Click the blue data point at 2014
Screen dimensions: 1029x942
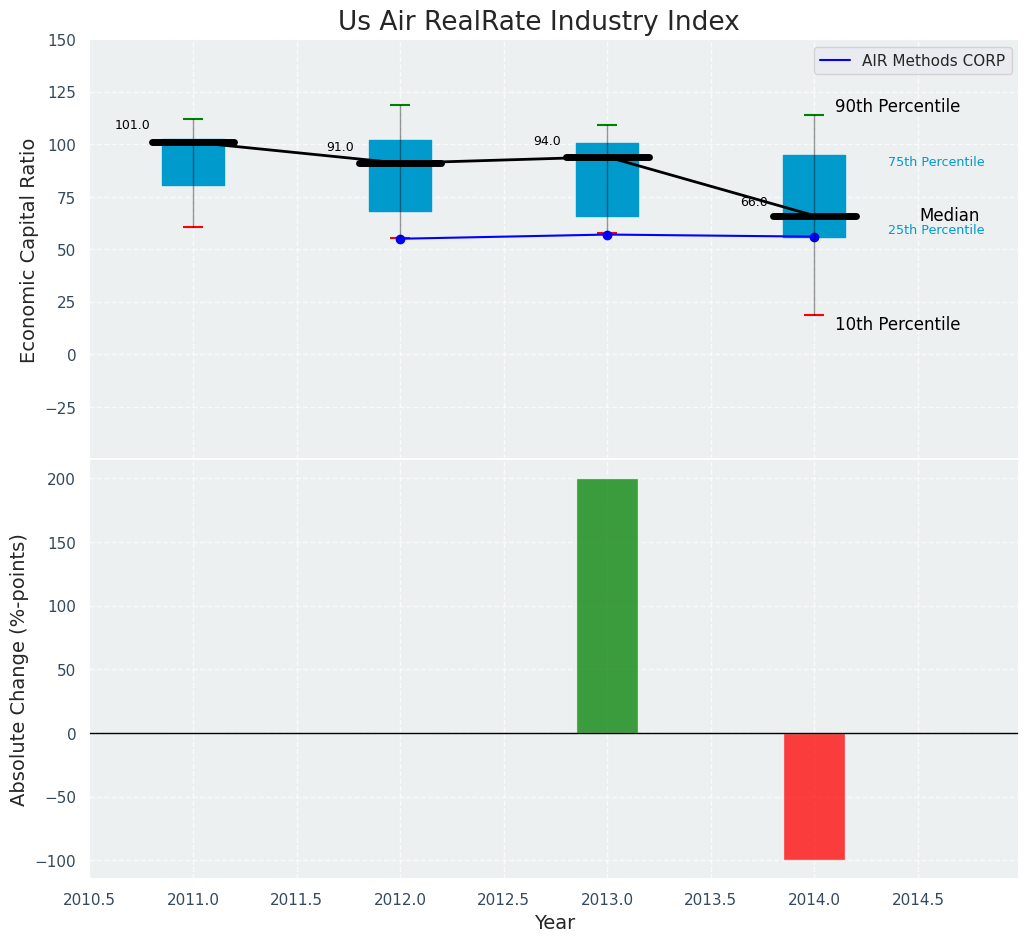coord(814,237)
